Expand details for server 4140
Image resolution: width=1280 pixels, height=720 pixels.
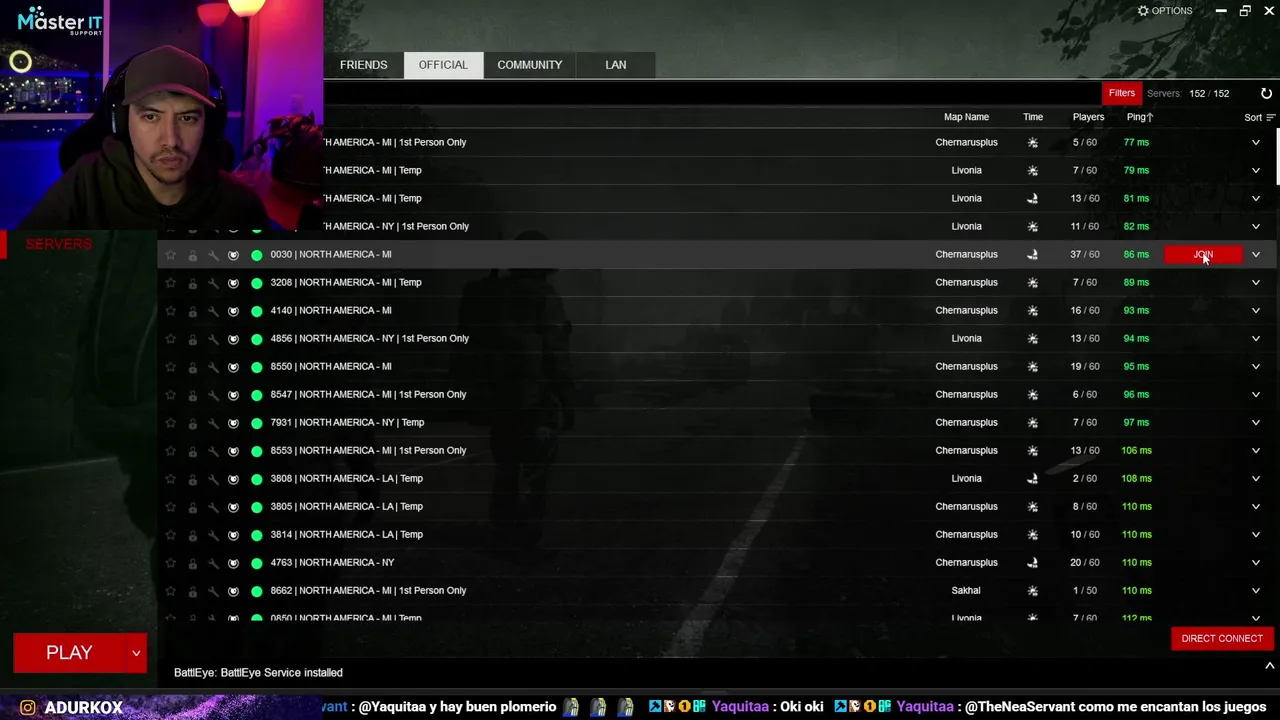click(x=1256, y=310)
